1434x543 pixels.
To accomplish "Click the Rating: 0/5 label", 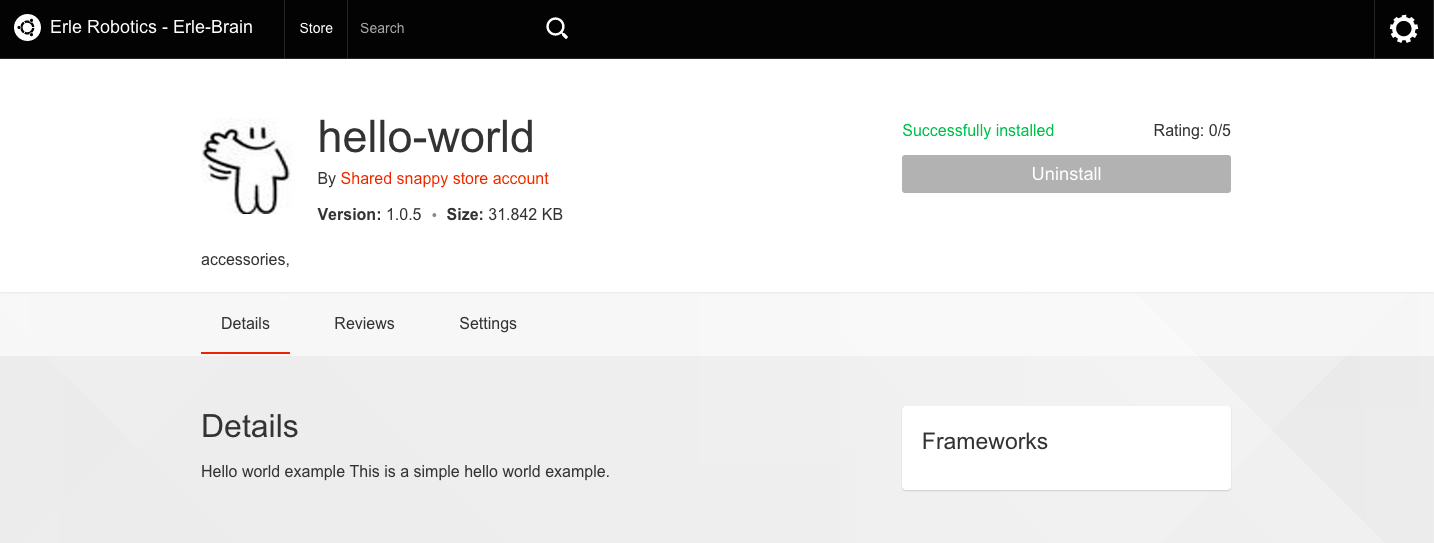I will click(x=1191, y=131).
